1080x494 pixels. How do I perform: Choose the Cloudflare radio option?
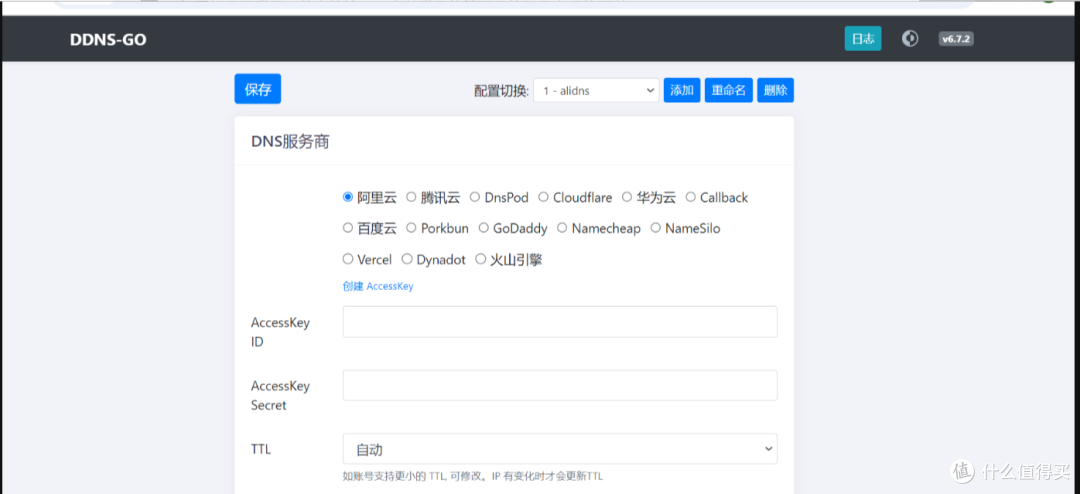pyautogui.click(x=544, y=197)
